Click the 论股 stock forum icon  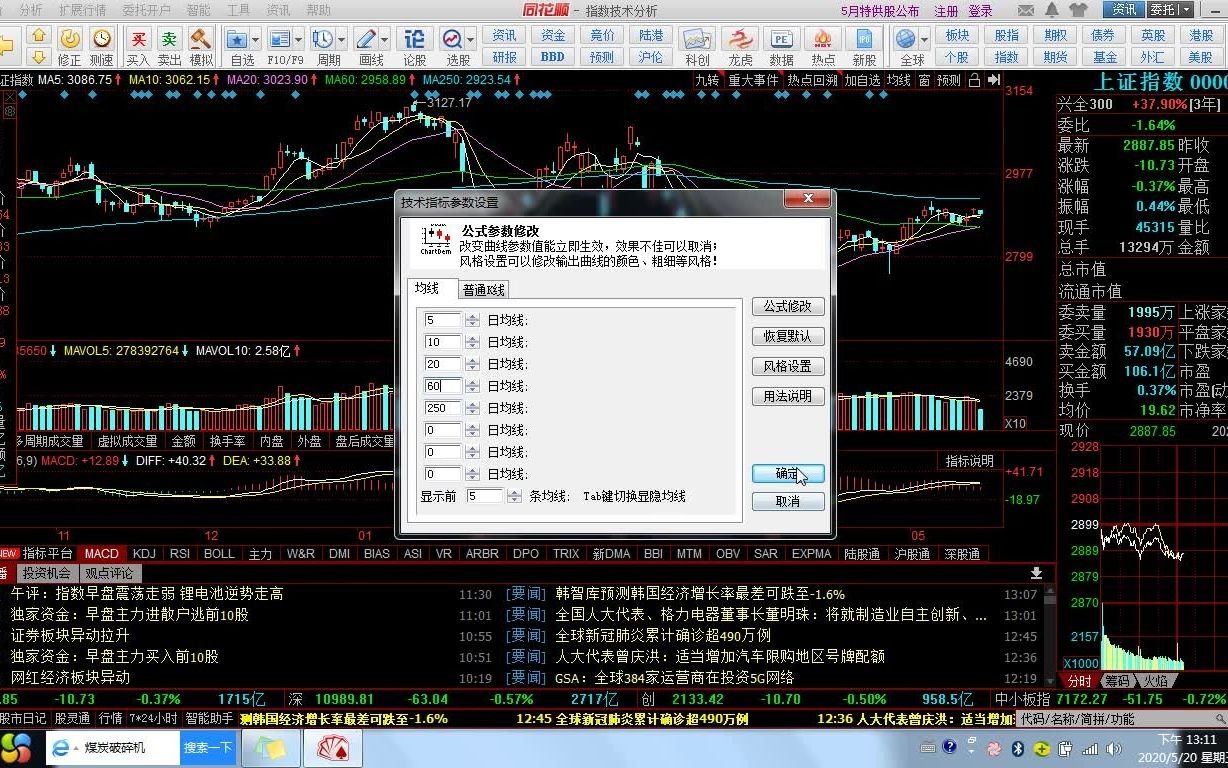(x=413, y=40)
